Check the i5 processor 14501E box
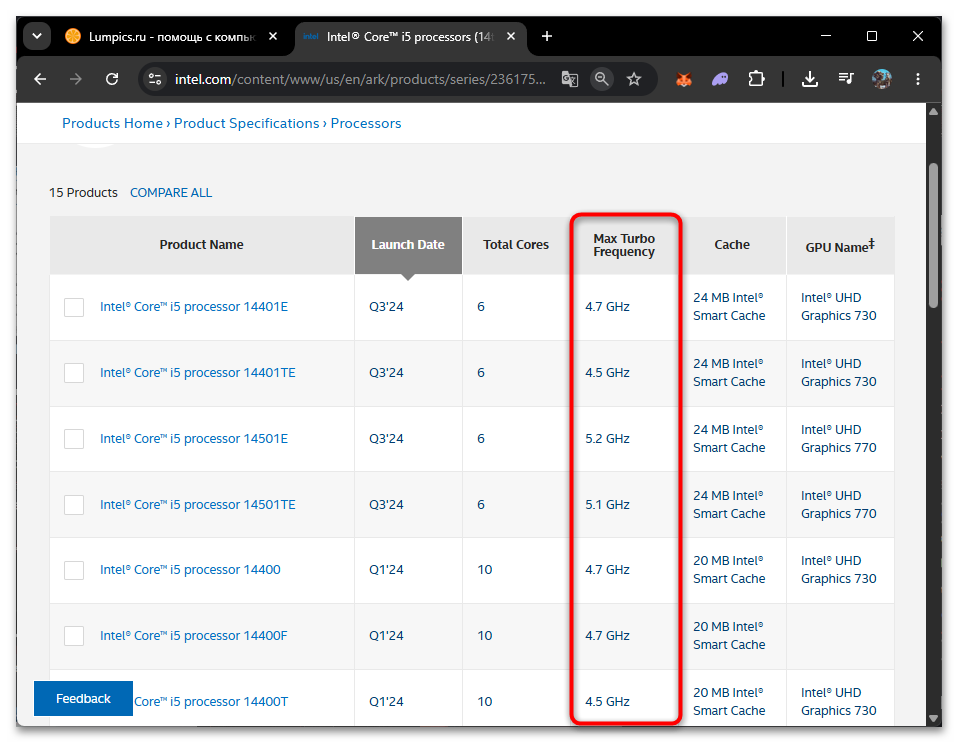This screenshot has width=958, height=743. pos(74,439)
